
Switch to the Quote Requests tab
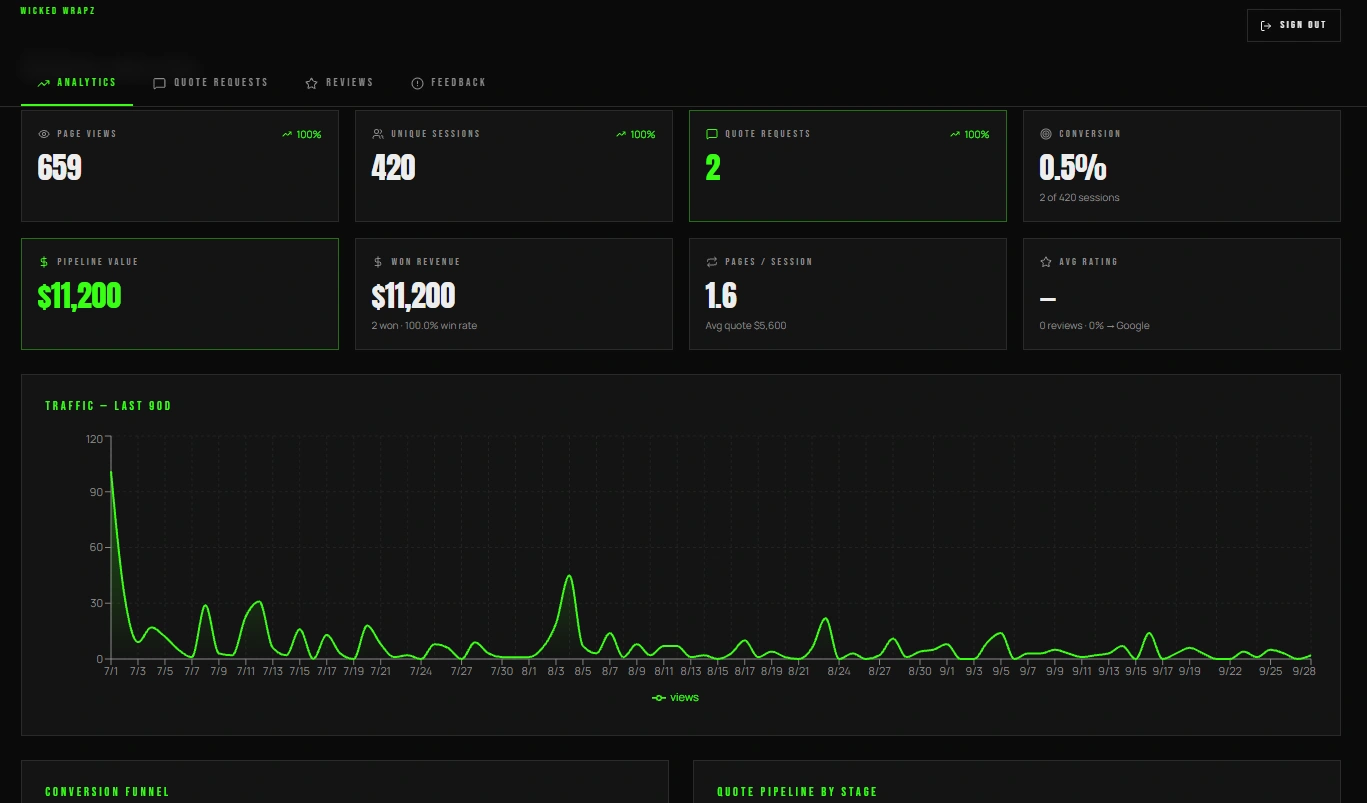tap(211, 83)
